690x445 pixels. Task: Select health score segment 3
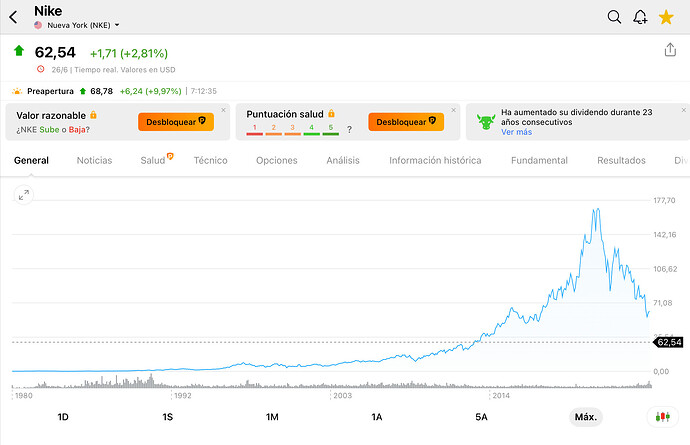click(292, 129)
